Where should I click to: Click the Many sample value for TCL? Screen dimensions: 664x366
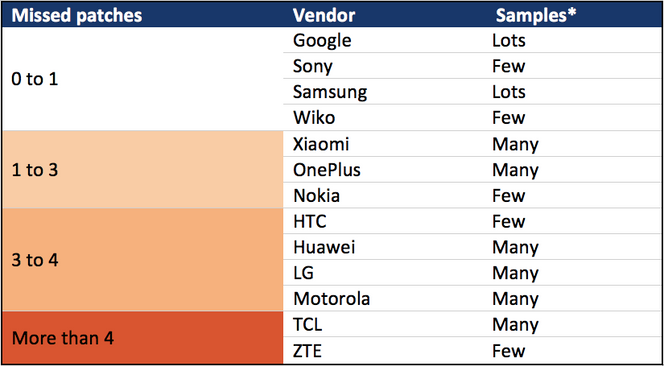click(x=515, y=325)
